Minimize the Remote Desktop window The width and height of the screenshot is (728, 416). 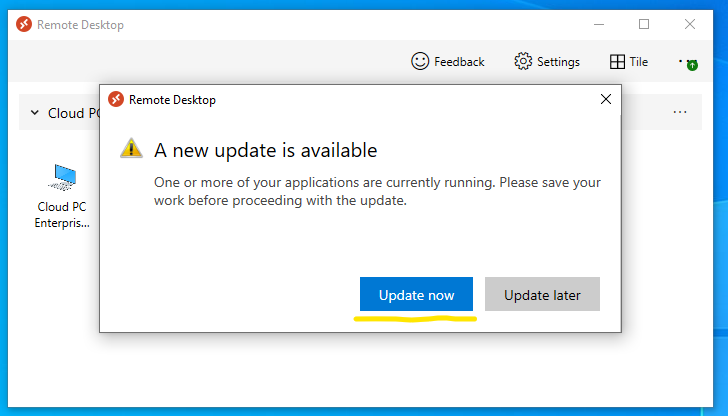click(x=598, y=24)
